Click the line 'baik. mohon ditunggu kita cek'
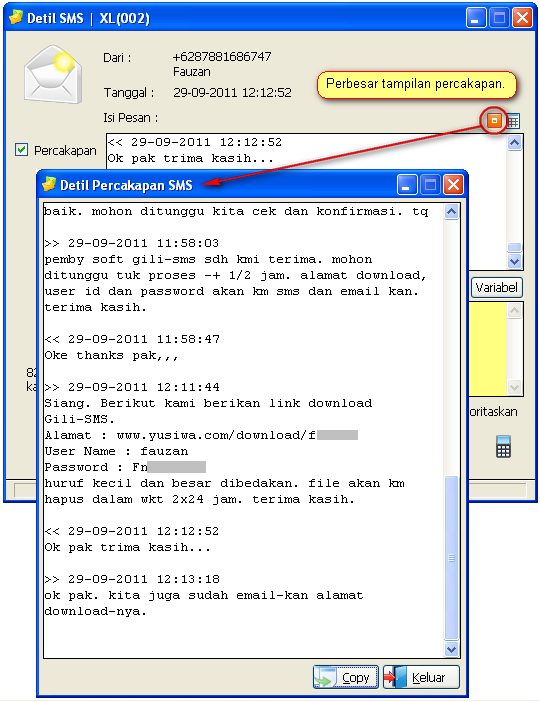Image resolution: width=540 pixels, height=702 pixels. coord(236,211)
